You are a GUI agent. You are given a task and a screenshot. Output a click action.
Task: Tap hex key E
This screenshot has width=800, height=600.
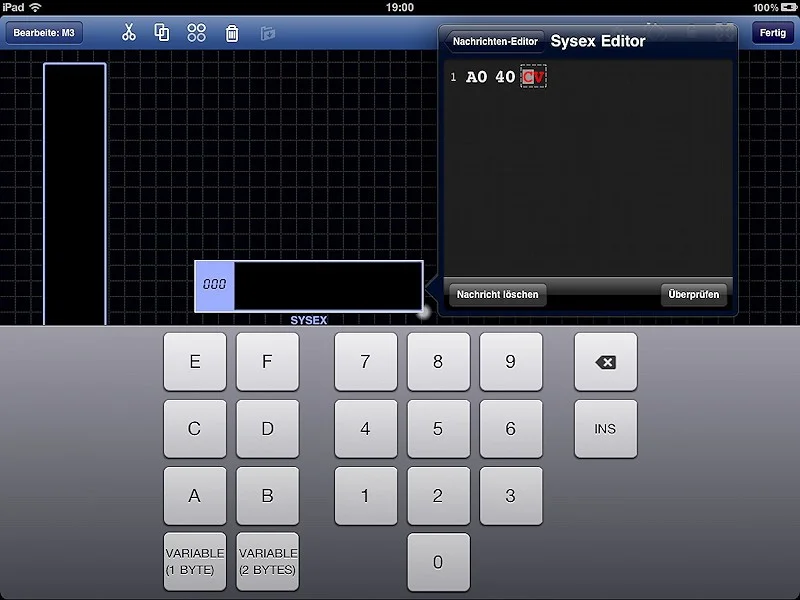[x=195, y=362]
